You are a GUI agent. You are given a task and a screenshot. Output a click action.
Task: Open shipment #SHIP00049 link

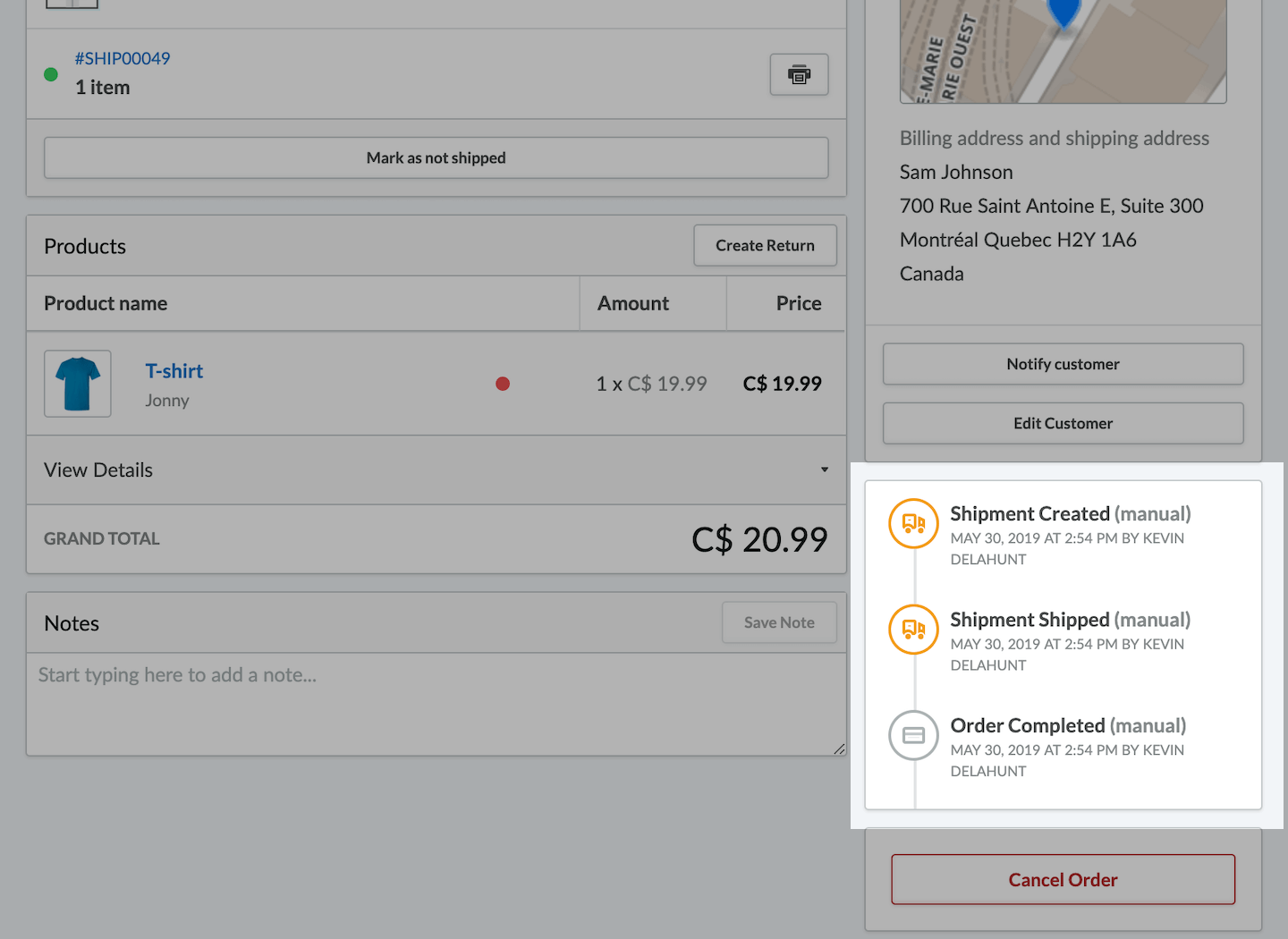click(x=123, y=58)
